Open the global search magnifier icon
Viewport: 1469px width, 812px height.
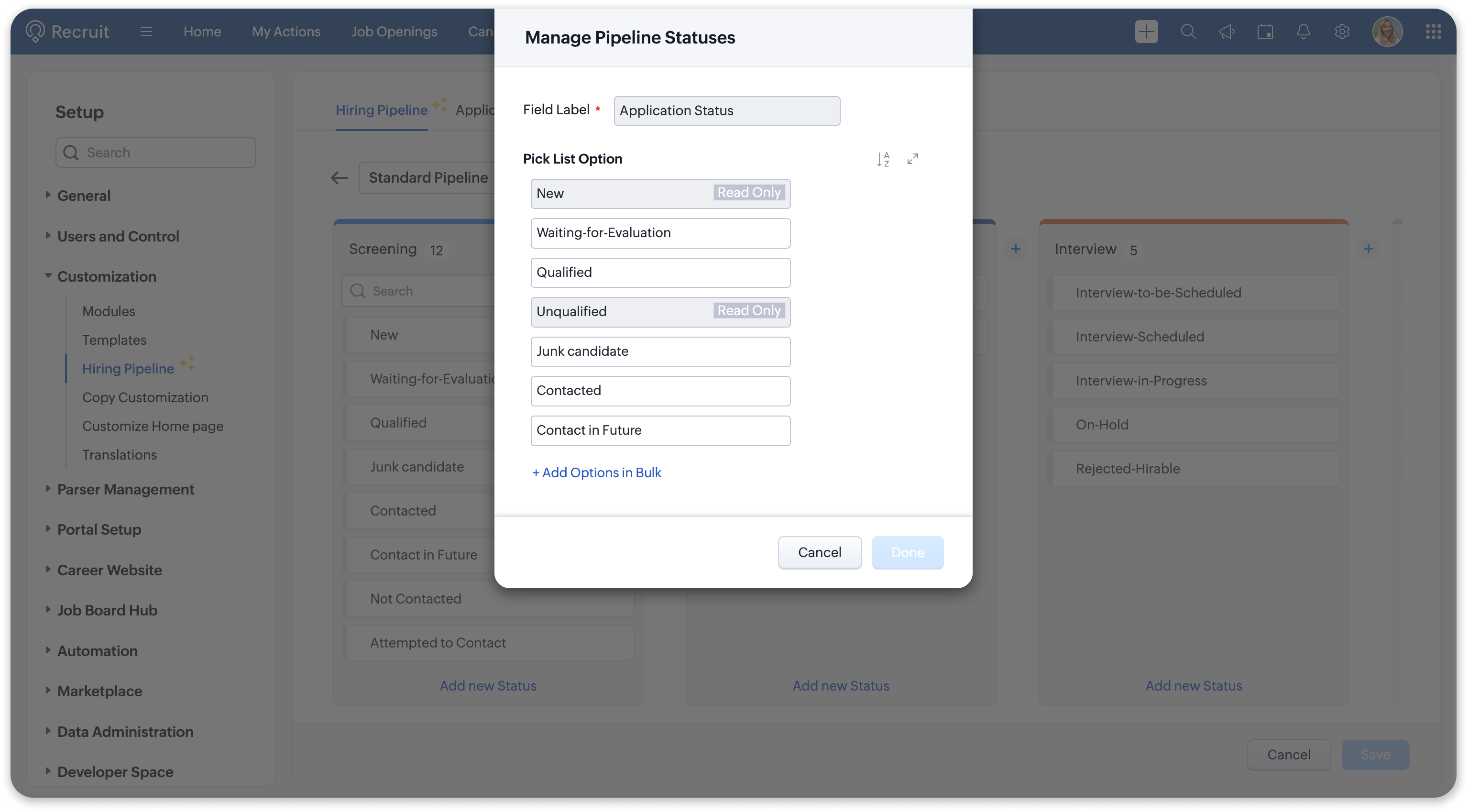(x=1188, y=32)
